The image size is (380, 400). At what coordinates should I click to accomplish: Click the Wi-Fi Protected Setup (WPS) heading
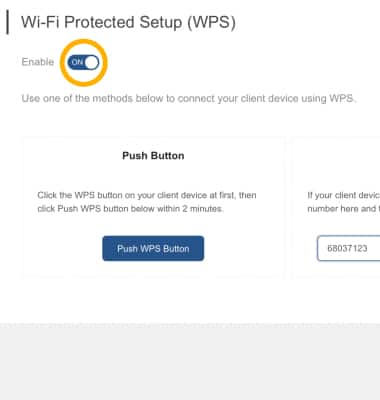tap(128, 22)
